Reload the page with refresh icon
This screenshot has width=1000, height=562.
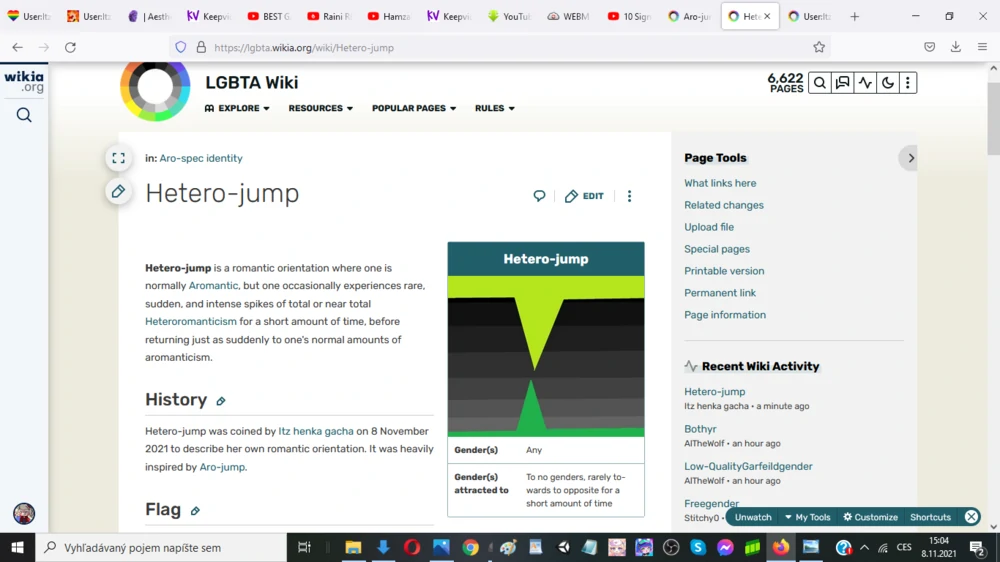(70, 47)
